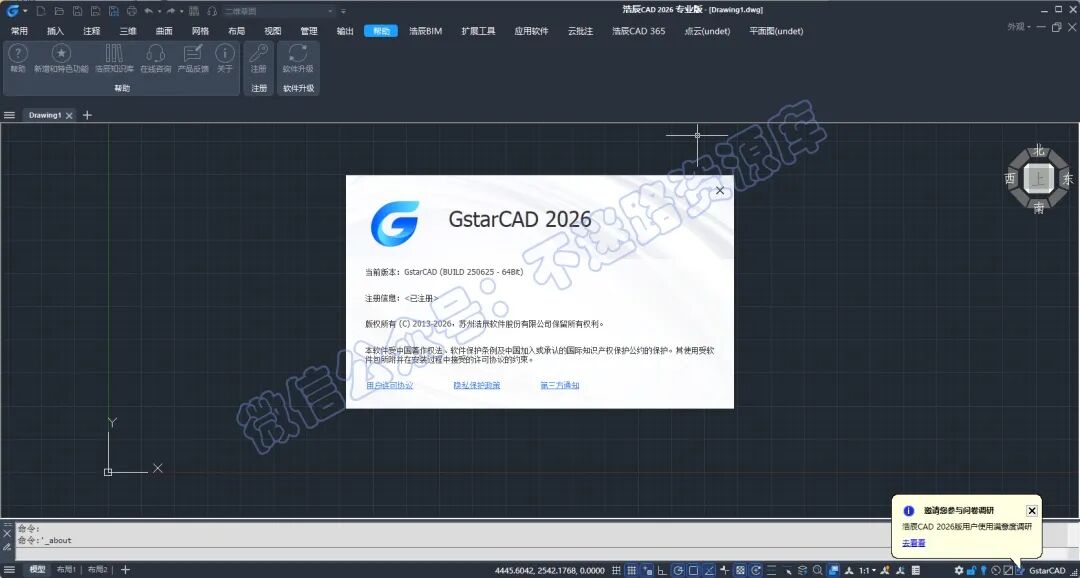Click the Undo arrow icon
Viewport: 1080px width, 578px height.
point(148,11)
